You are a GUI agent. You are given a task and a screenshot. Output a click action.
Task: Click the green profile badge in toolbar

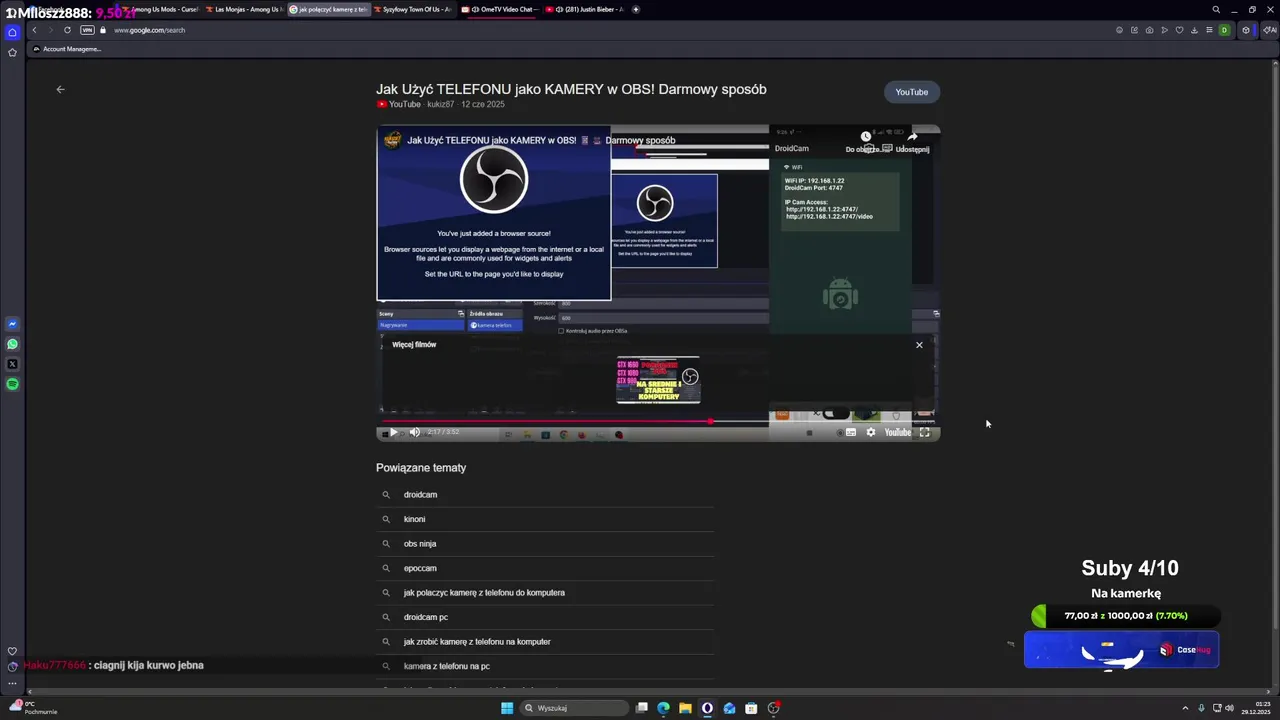1224,30
